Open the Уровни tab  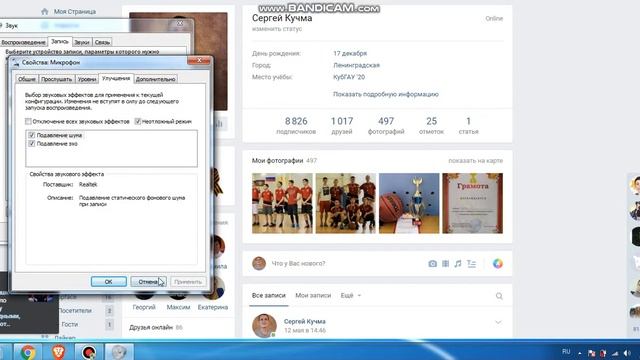tap(87, 79)
